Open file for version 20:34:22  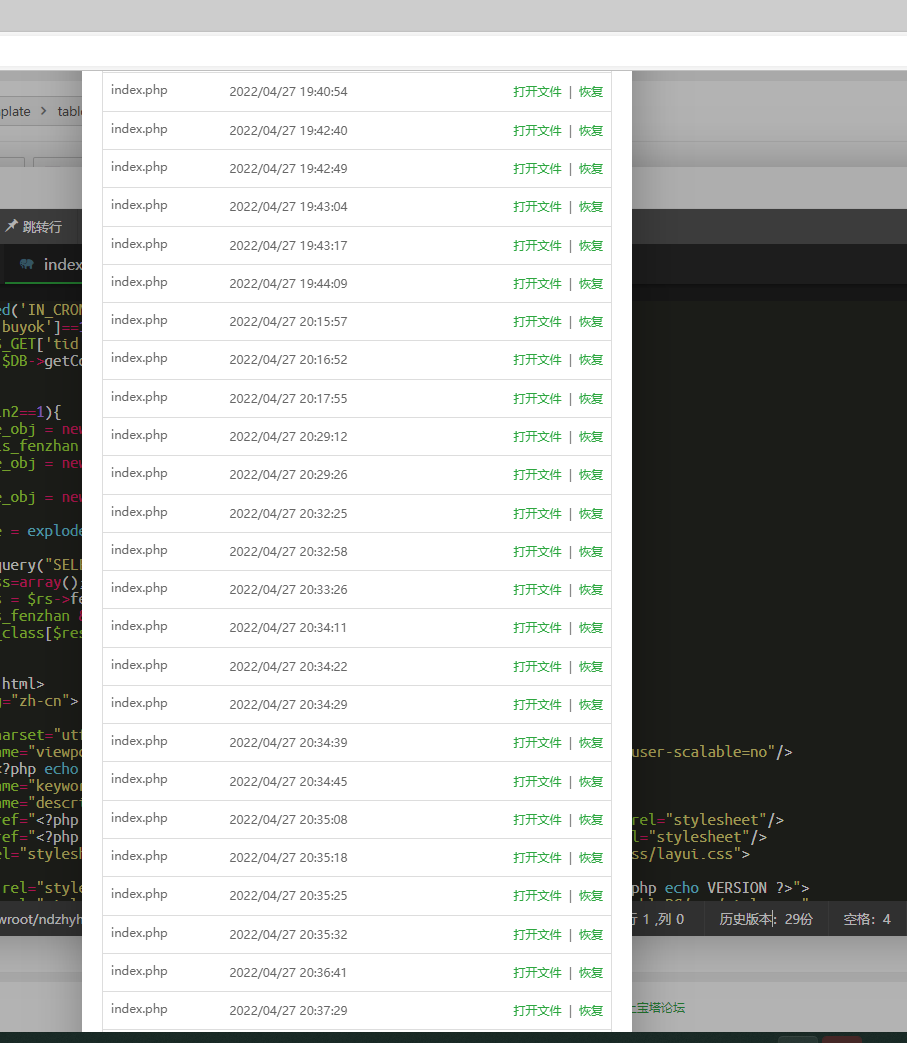pos(537,667)
